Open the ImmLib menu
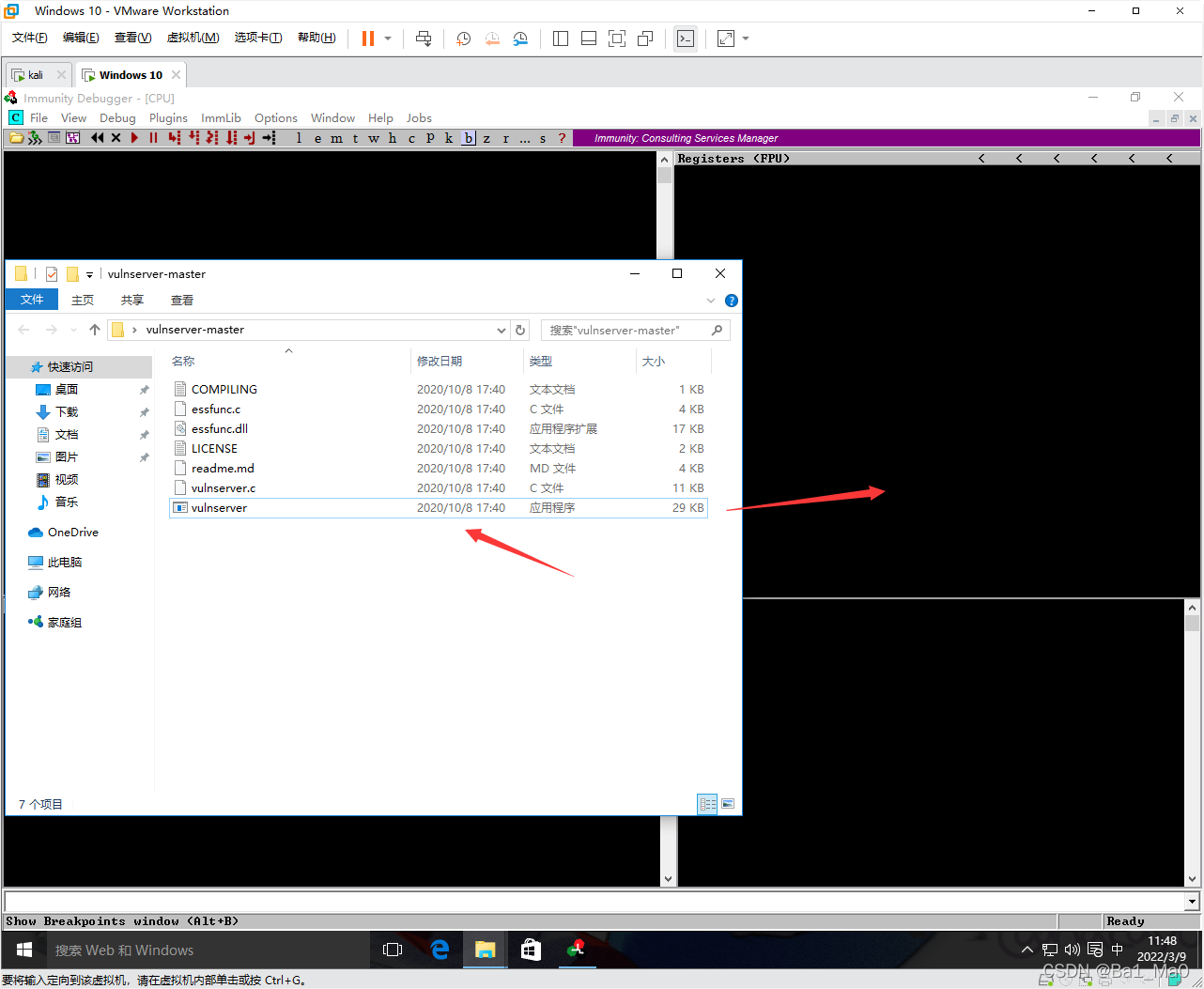The image size is (1204, 989). 221,117
